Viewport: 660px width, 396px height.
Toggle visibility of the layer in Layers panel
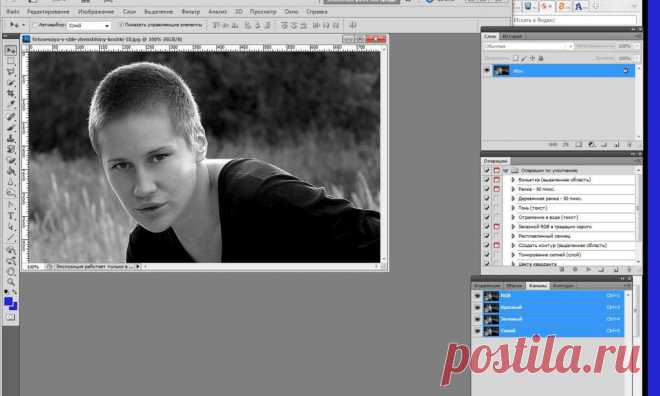point(487,71)
